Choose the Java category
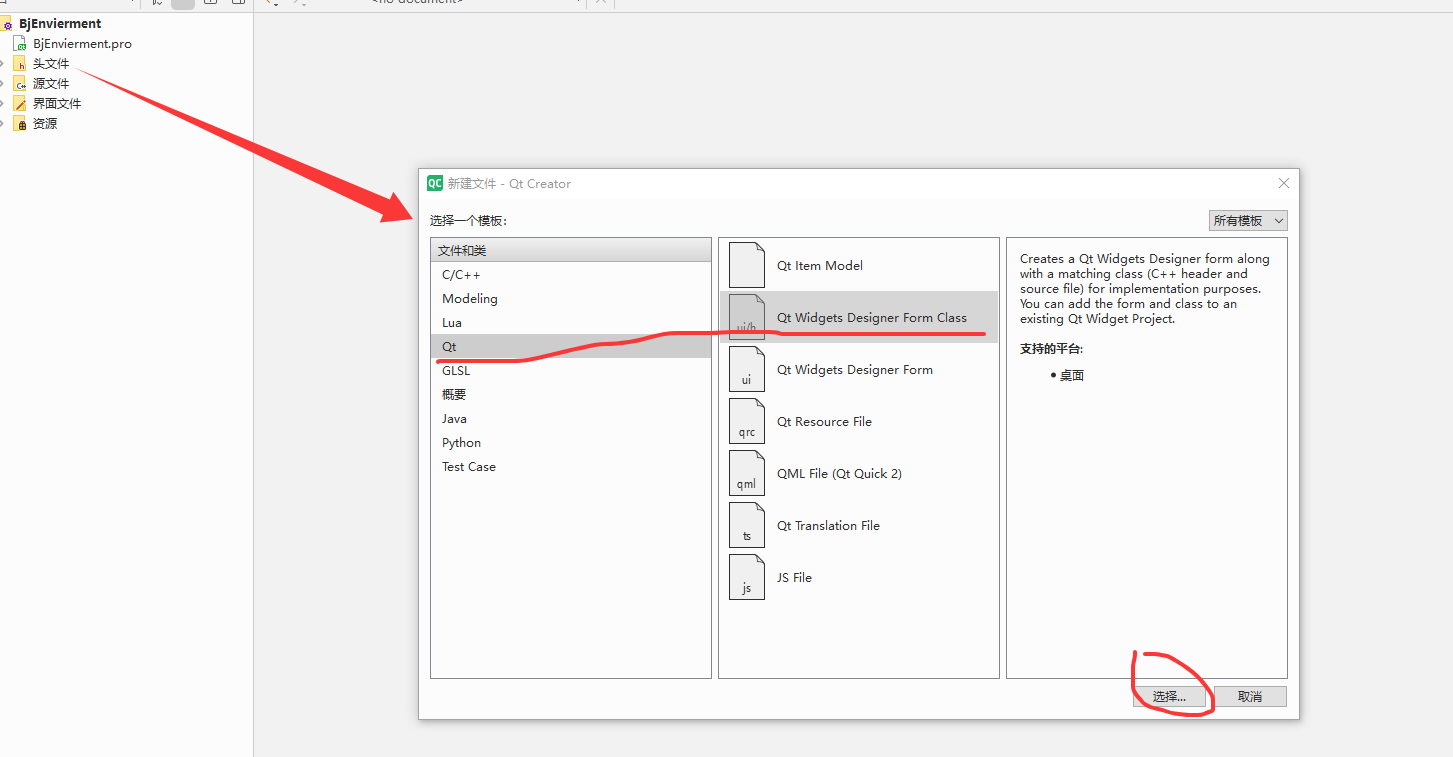This screenshot has height=757, width=1453. (x=571, y=418)
